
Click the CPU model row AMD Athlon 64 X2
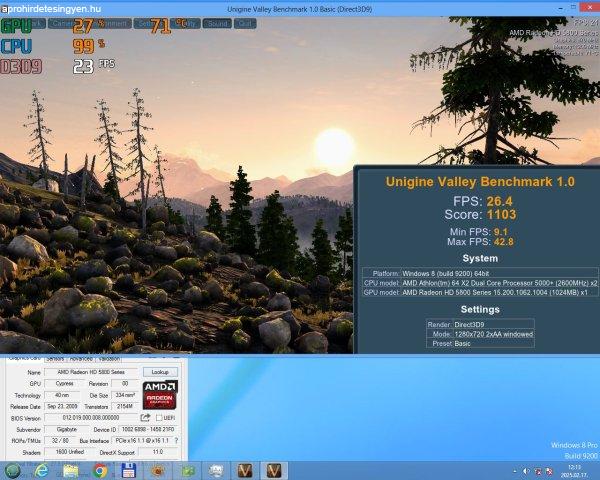(x=480, y=283)
